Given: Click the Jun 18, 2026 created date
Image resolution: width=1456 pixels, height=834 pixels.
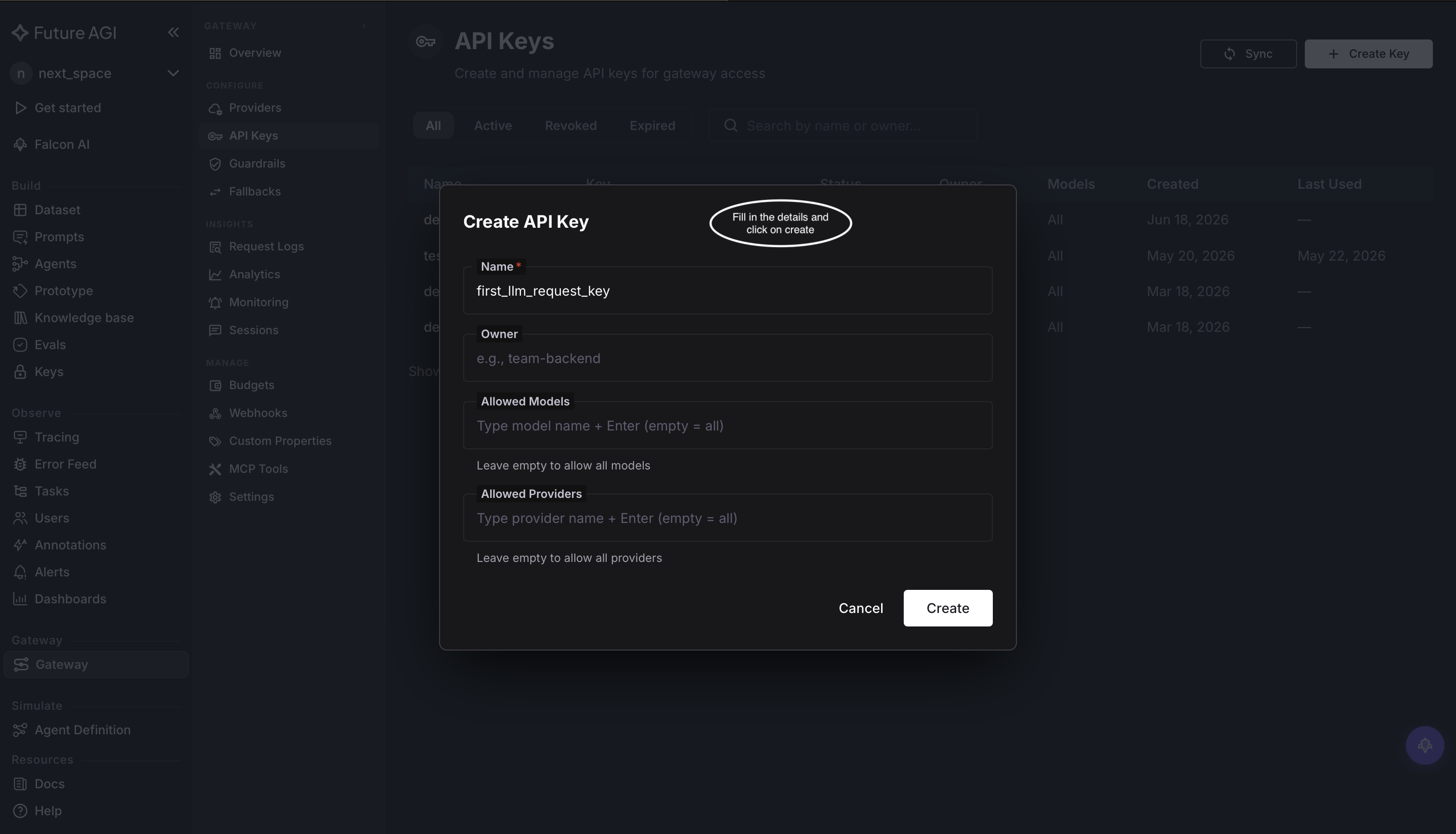Looking at the screenshot, I should point(1187,220).
